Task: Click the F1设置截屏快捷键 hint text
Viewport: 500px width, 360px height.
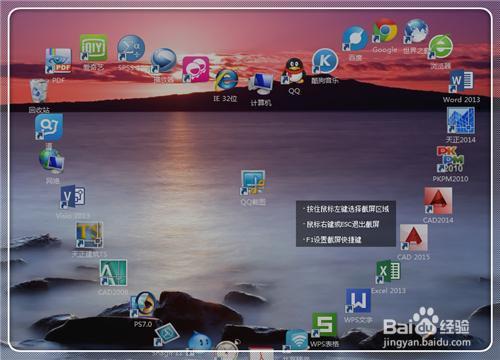Action: pos(333,240)
